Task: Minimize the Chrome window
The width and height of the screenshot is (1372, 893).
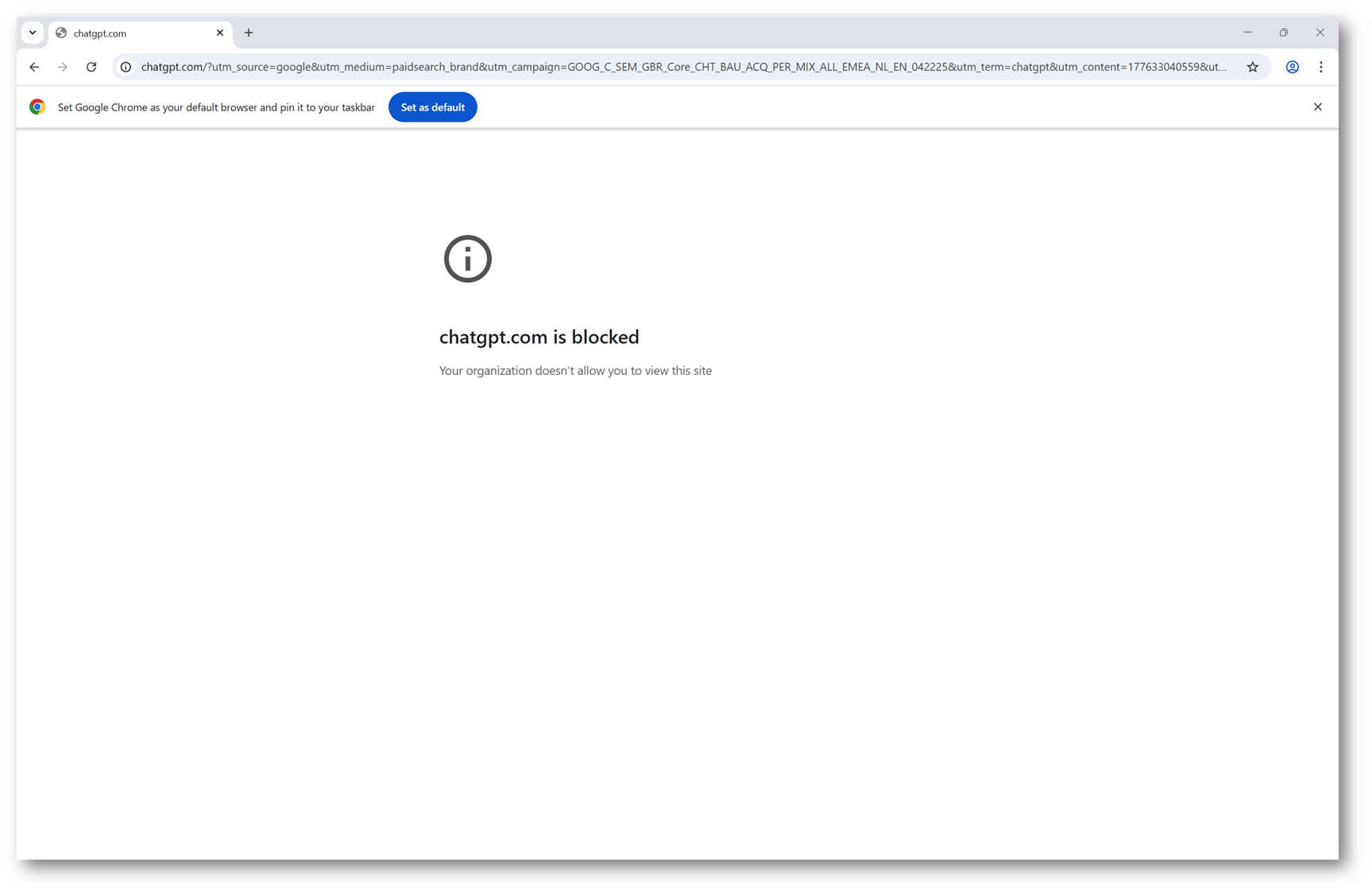Action: pos(1247,33)
